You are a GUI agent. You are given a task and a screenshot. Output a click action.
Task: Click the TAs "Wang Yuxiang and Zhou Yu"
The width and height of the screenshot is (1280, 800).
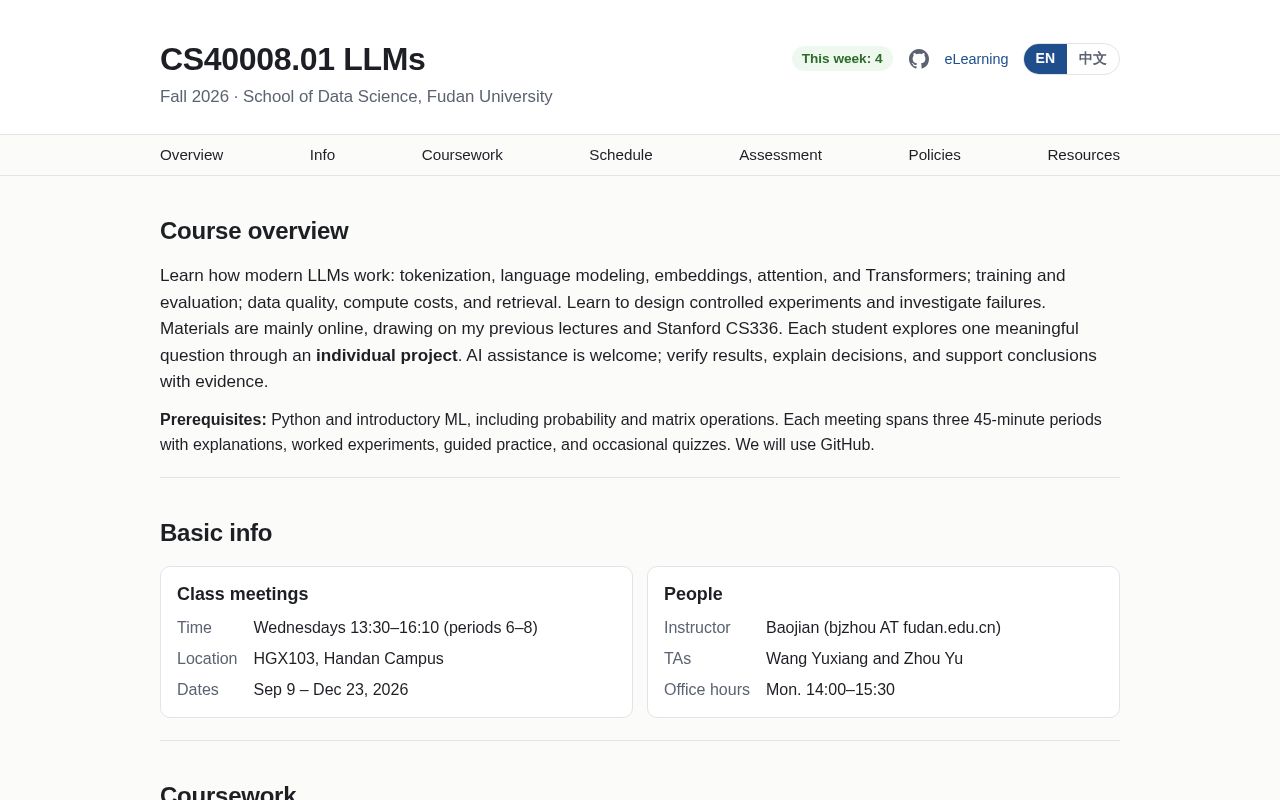tap(864, 659)
